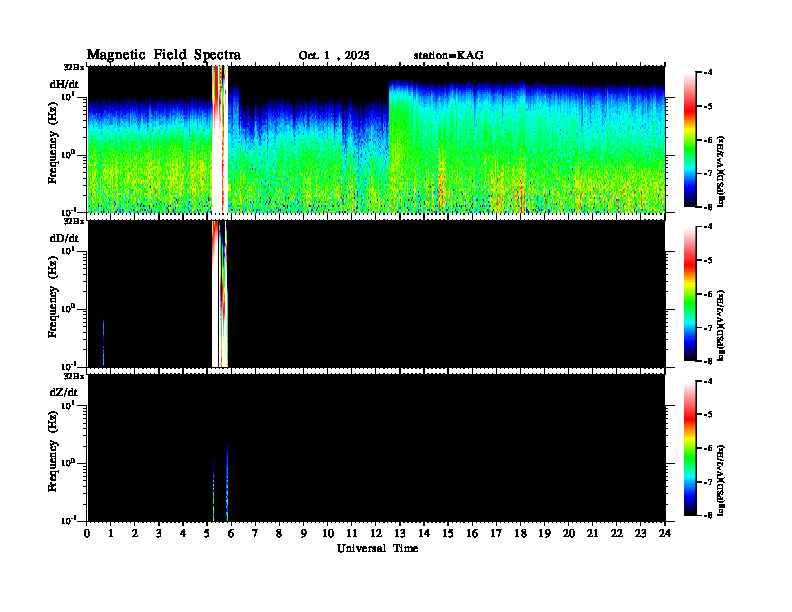Click hour 11 on the time axis

click(x=352, y=534)
